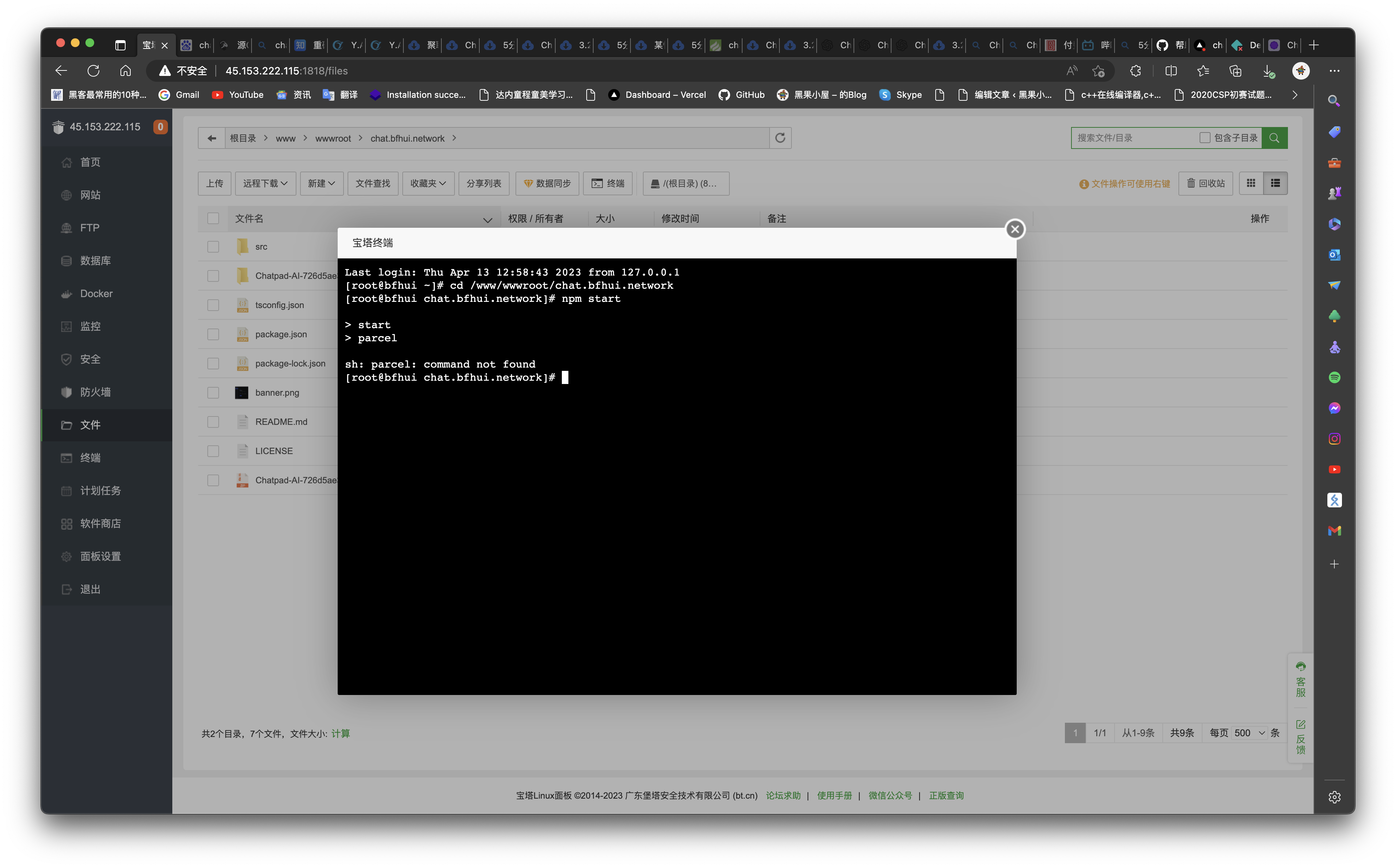
Task: Open the 监控 monitoring panel
Action: [x=90, y=326]
